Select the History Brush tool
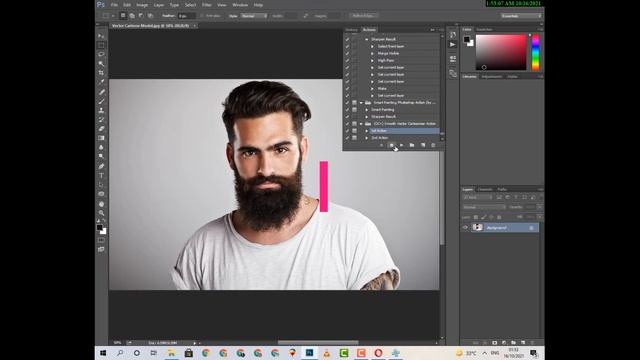This screenshot has height=360, width=640. (101, 120)
